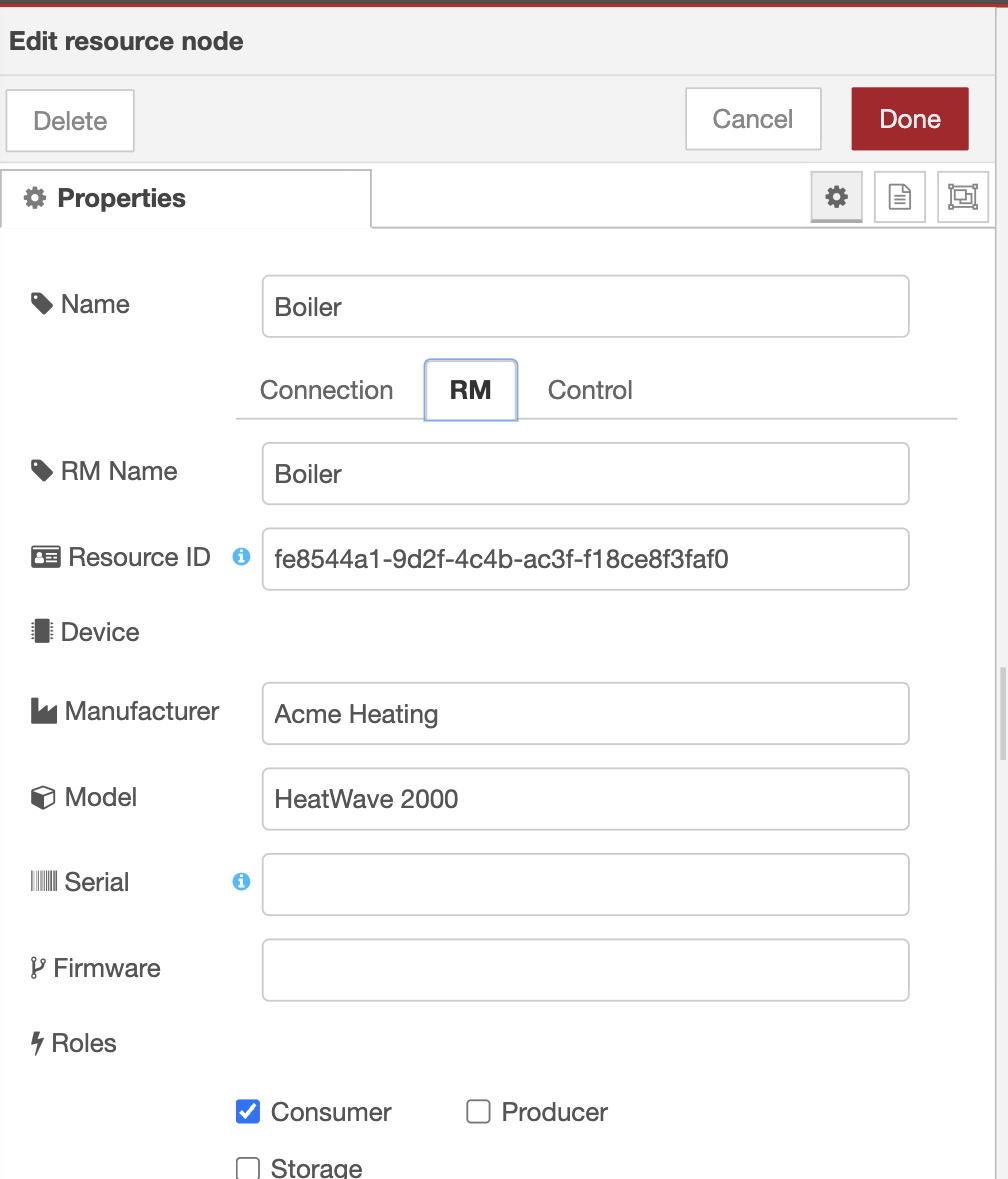
Task: Click the Resource ID field
Action: pos(586,559)
